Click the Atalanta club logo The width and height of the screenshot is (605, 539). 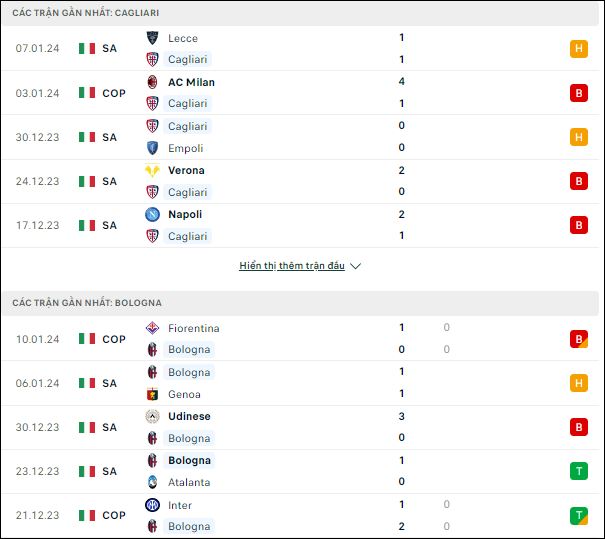click(152, 482)
